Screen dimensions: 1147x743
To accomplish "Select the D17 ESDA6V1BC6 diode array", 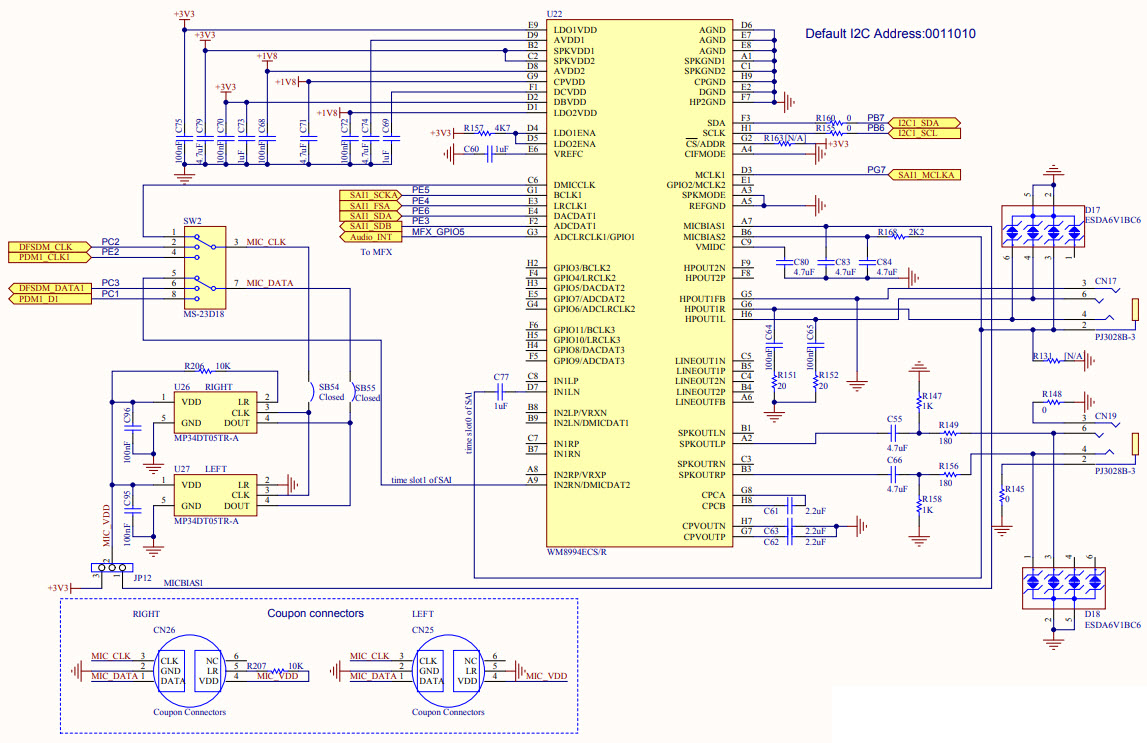I will (1042, 227).
